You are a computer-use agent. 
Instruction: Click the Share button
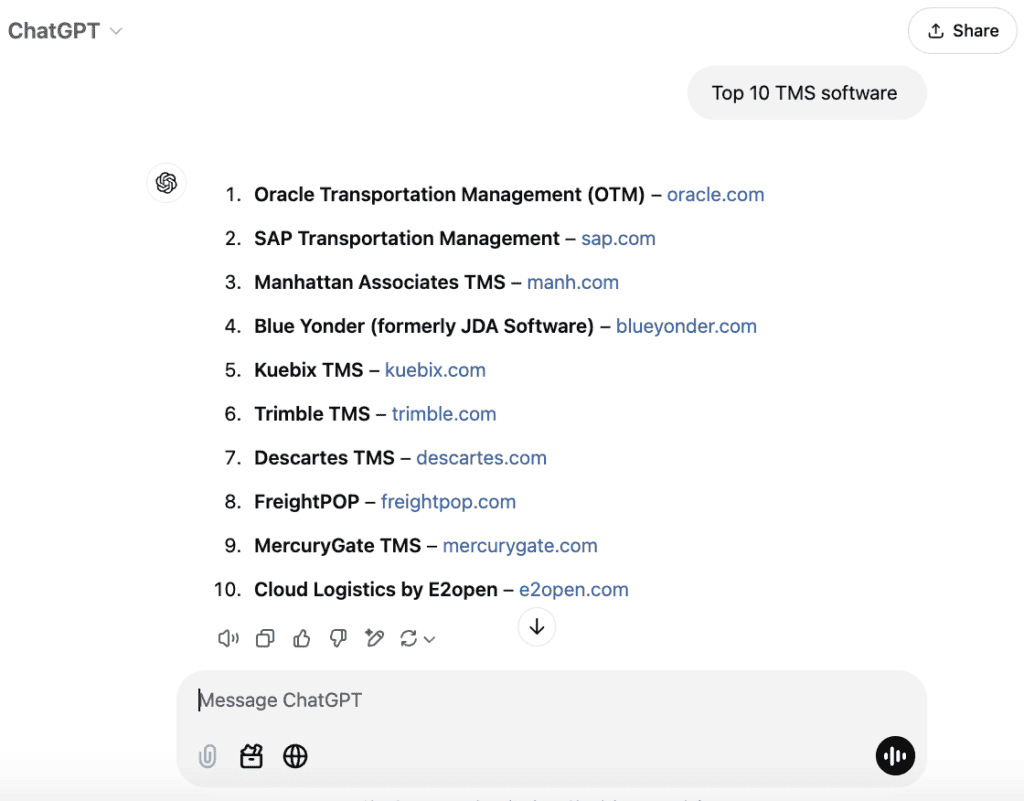pyautogui.click(x=963, y=31)
